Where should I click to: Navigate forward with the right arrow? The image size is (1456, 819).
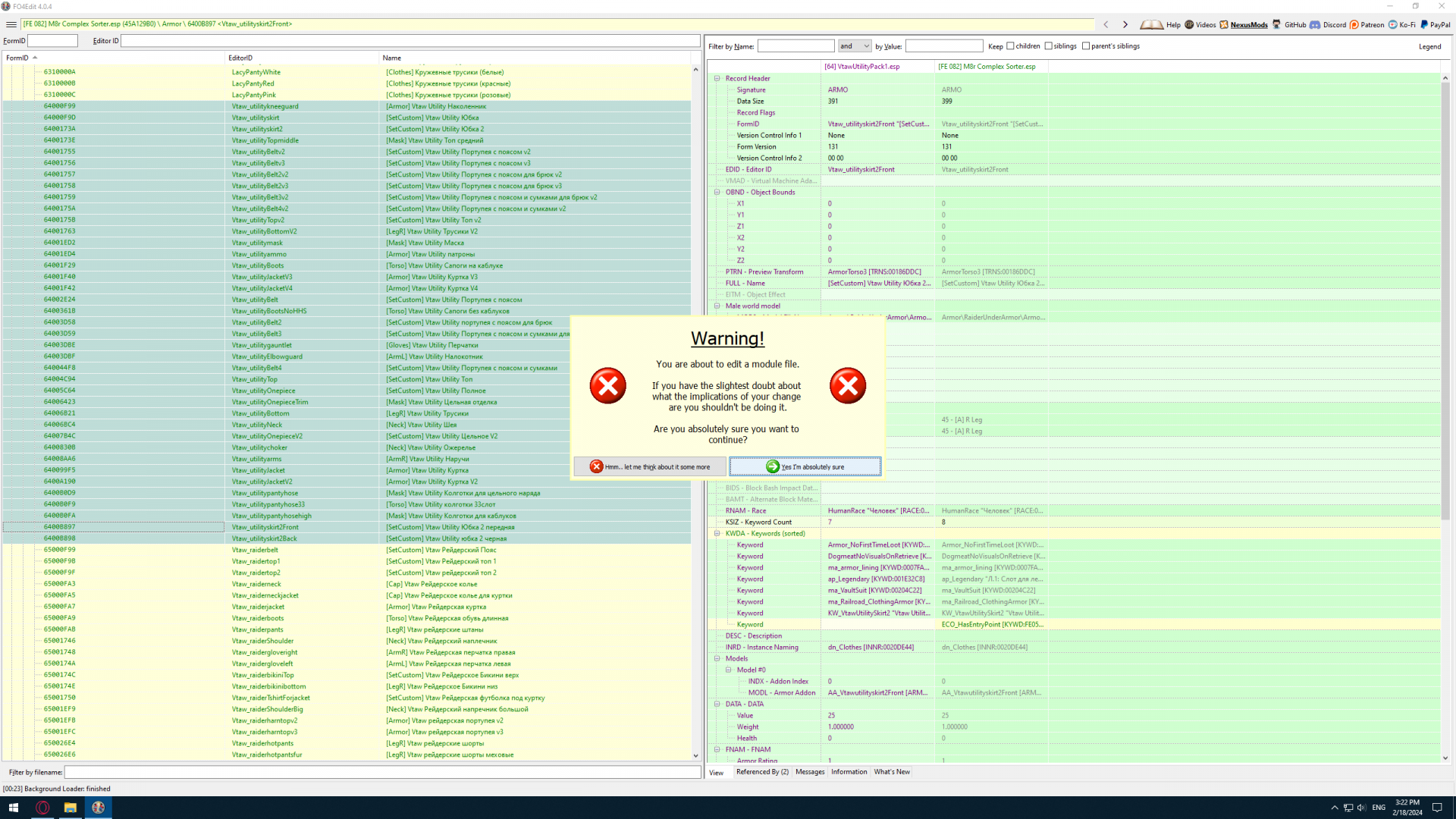pos(1125,25)
